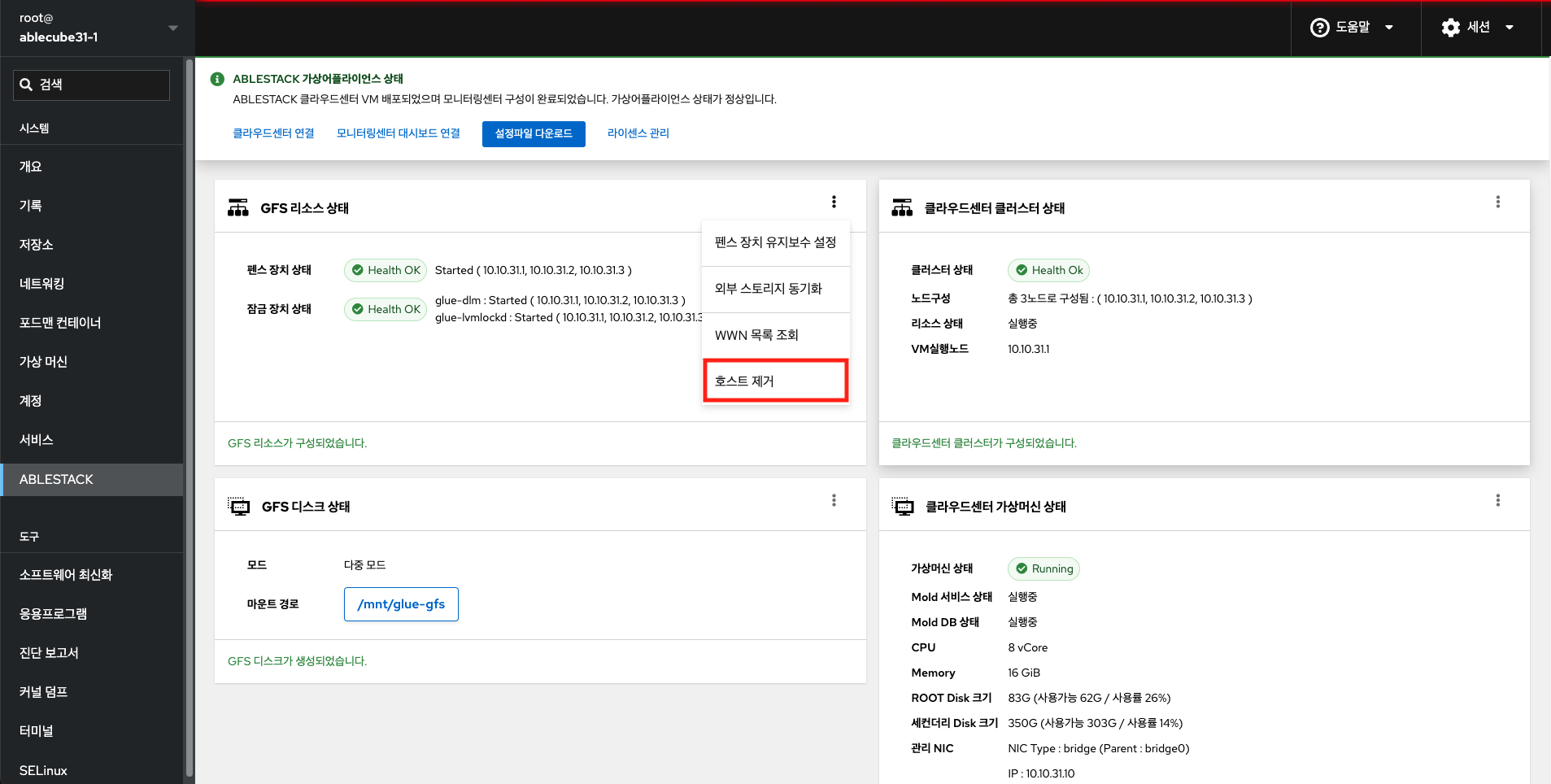Click the green info icon in status alert
Viewport: 1551px width, 784px height.
pos(217,79)
